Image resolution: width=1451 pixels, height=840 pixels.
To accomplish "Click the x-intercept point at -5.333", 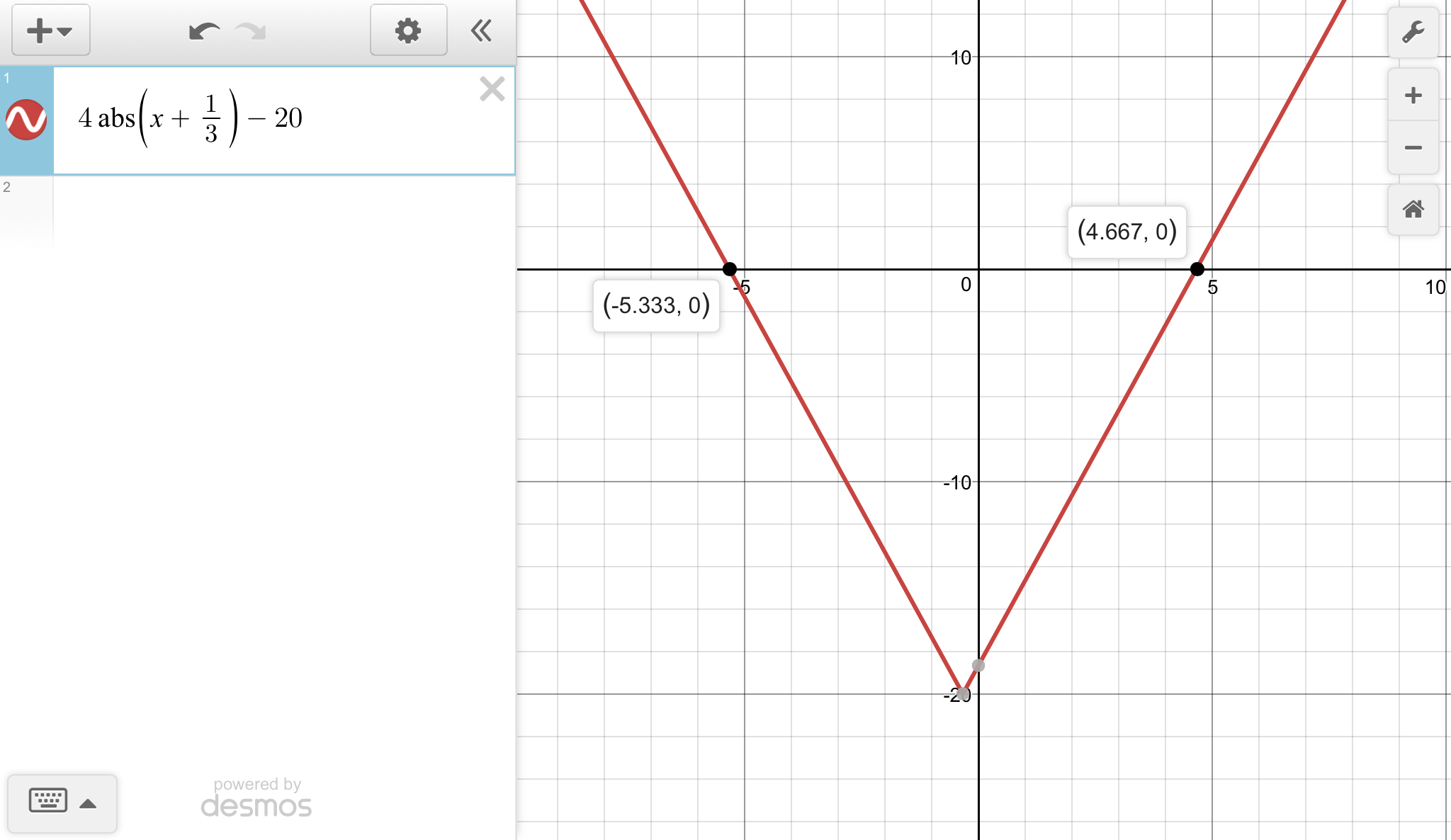I will click(729, 269).
